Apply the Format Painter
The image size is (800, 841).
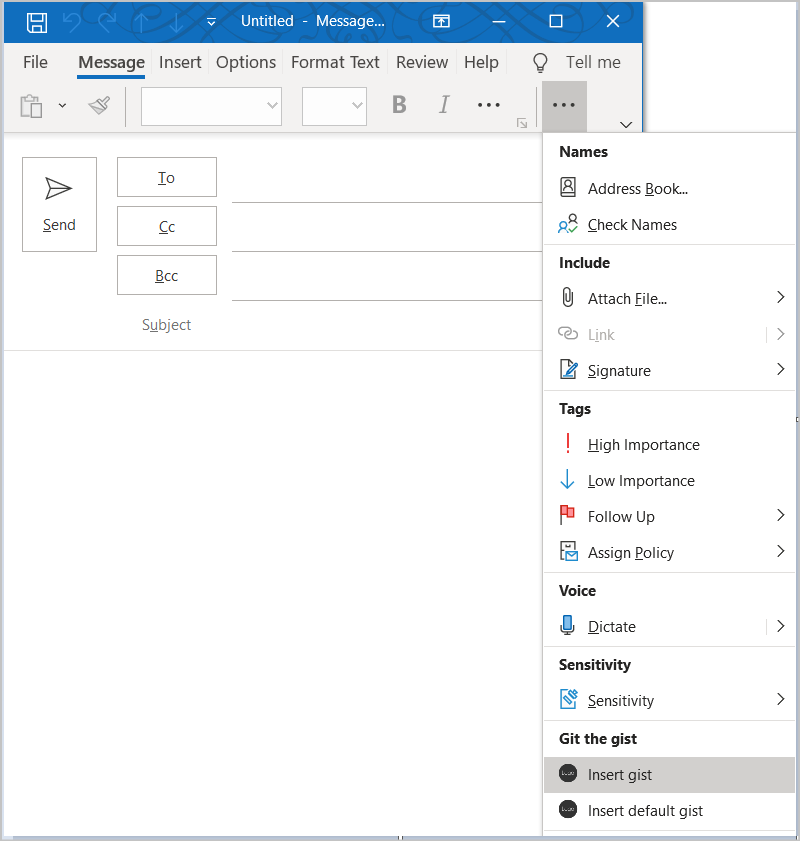[99, 105]
